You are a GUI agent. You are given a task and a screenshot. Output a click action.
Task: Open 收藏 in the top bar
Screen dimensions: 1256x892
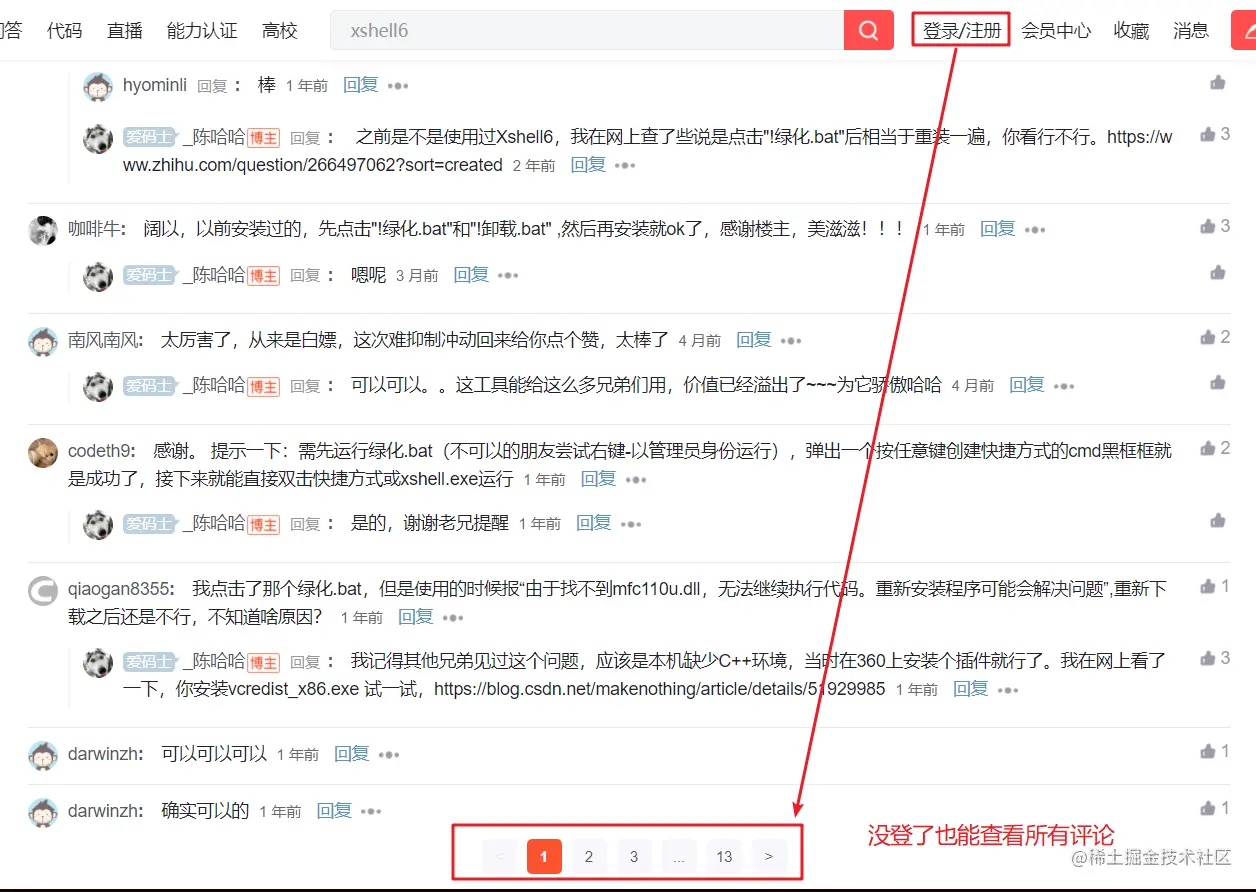1131,30
